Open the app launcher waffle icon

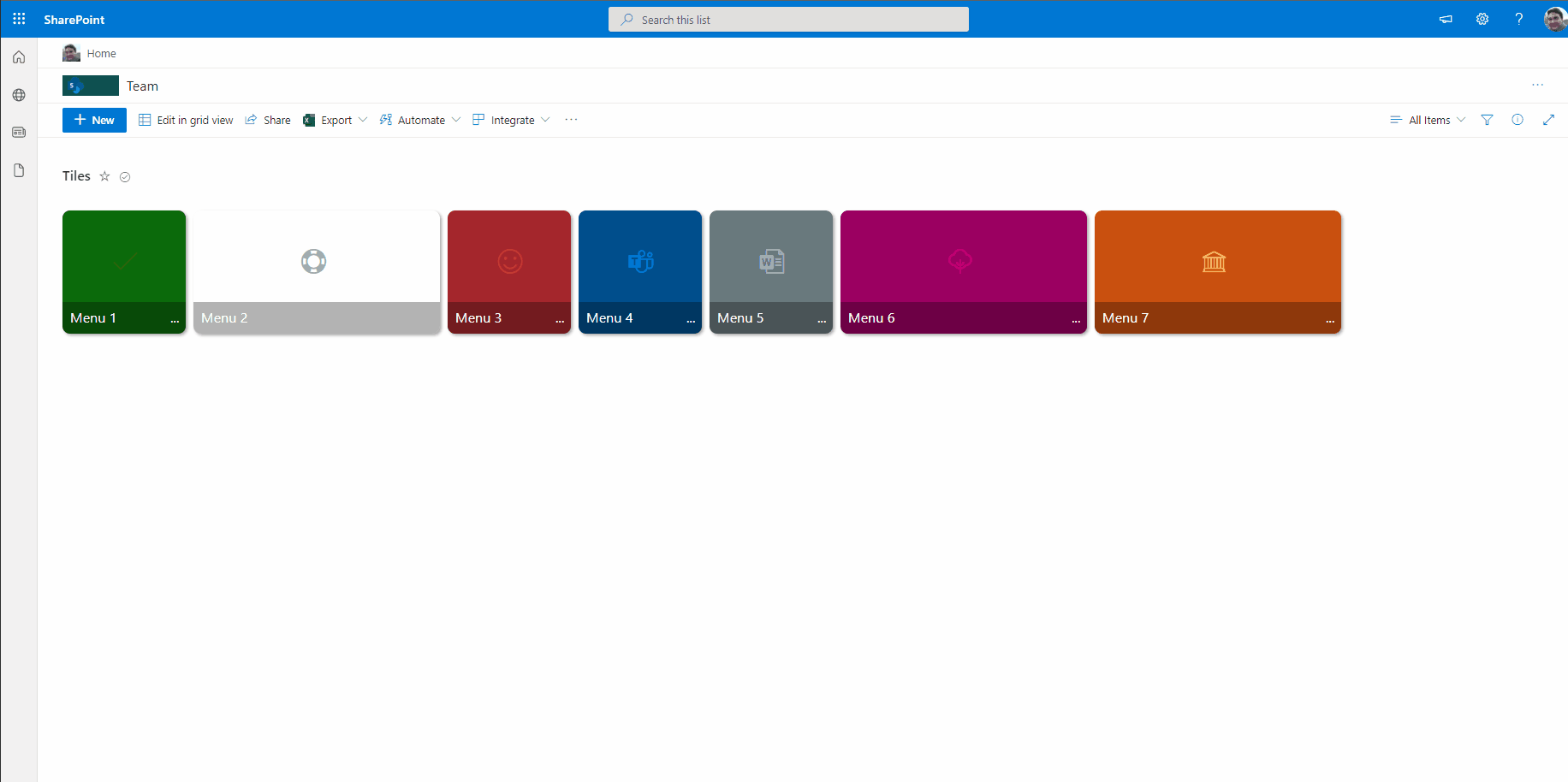pyautogui.click(x=19, y=19)
